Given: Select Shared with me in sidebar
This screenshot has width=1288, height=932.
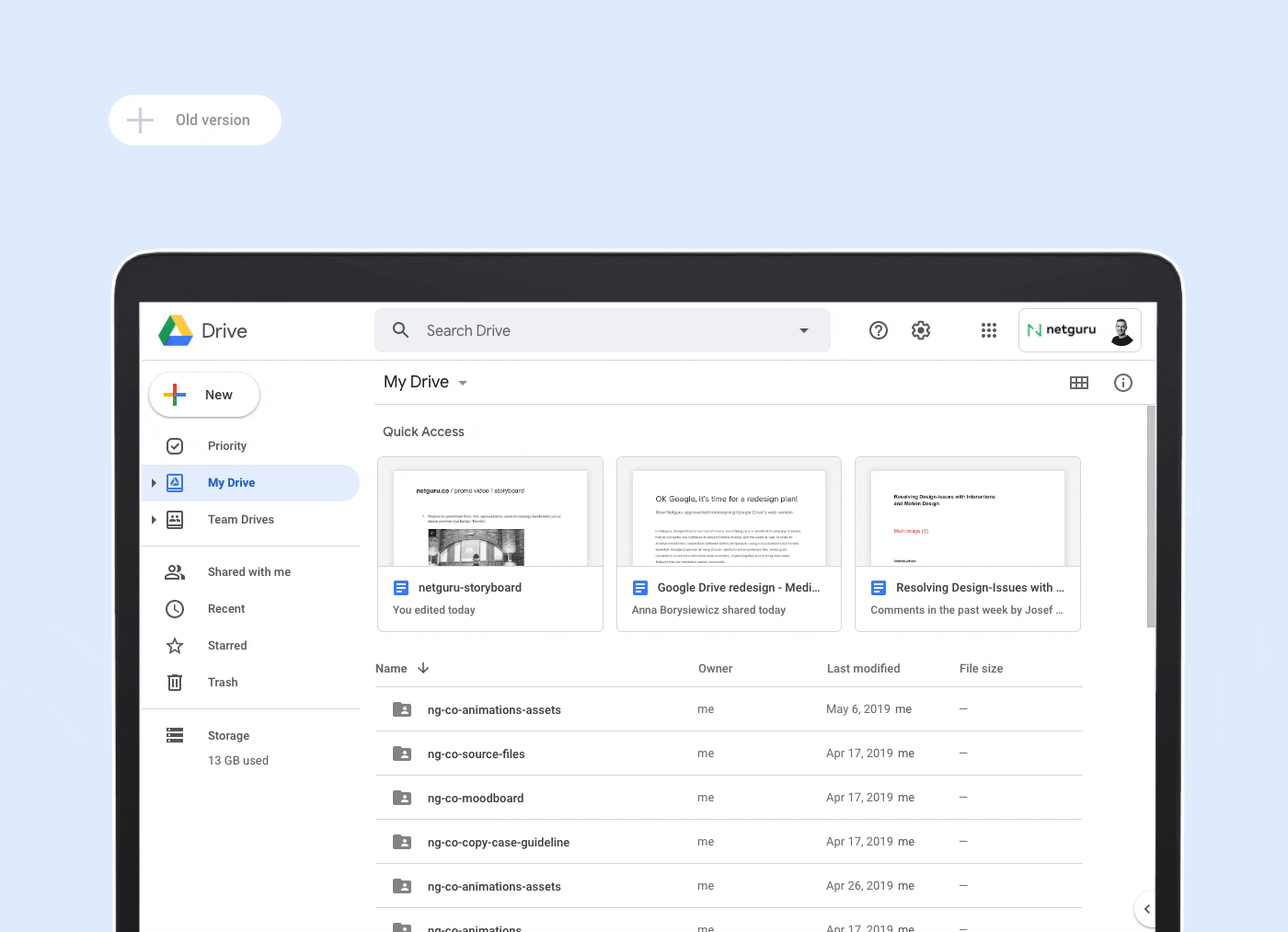Looking at the screenshot, I should pyautogui.click(x=248, y=572).
